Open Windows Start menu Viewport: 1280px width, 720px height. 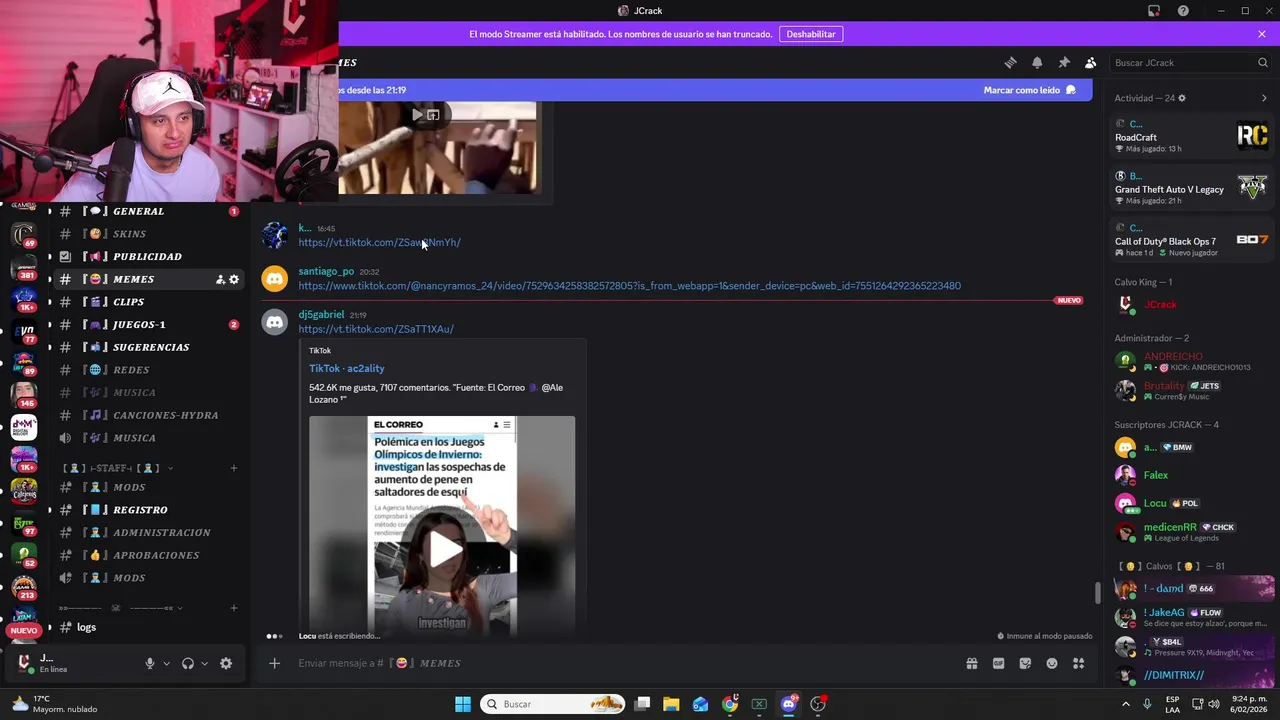tap(463, 704)
